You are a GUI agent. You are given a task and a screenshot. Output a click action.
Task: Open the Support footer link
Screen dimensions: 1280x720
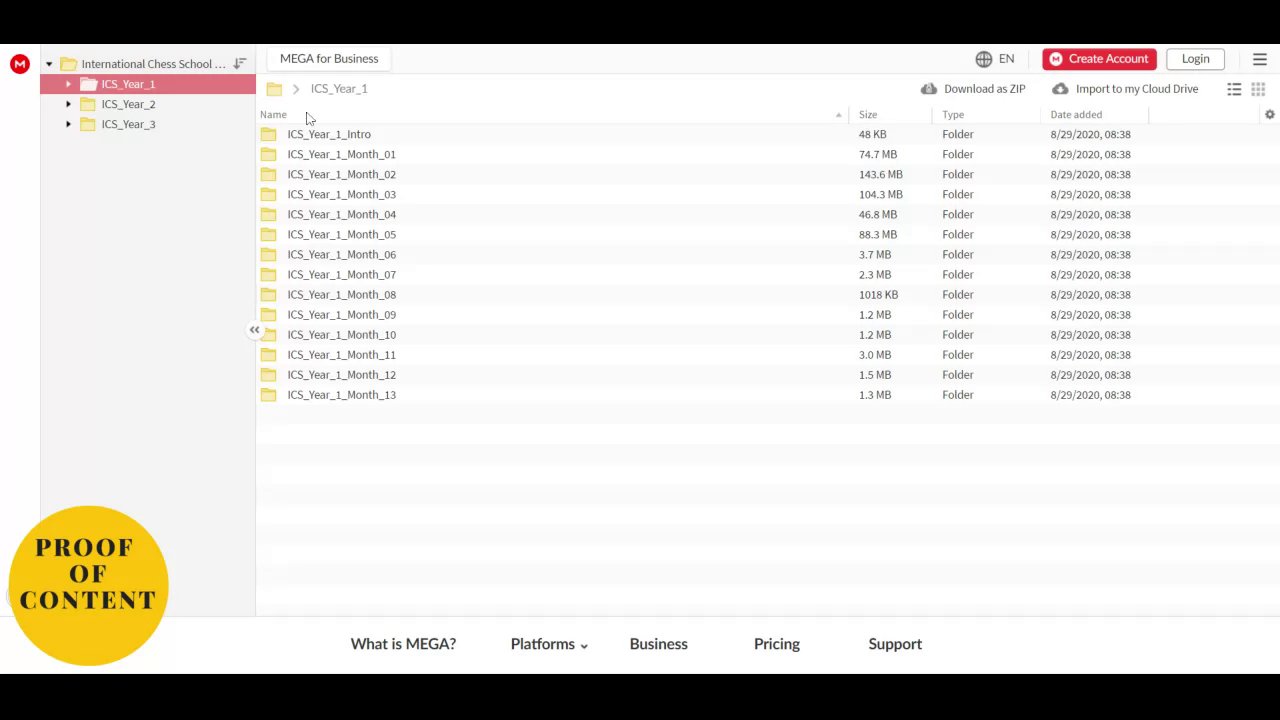pos(895,644)
